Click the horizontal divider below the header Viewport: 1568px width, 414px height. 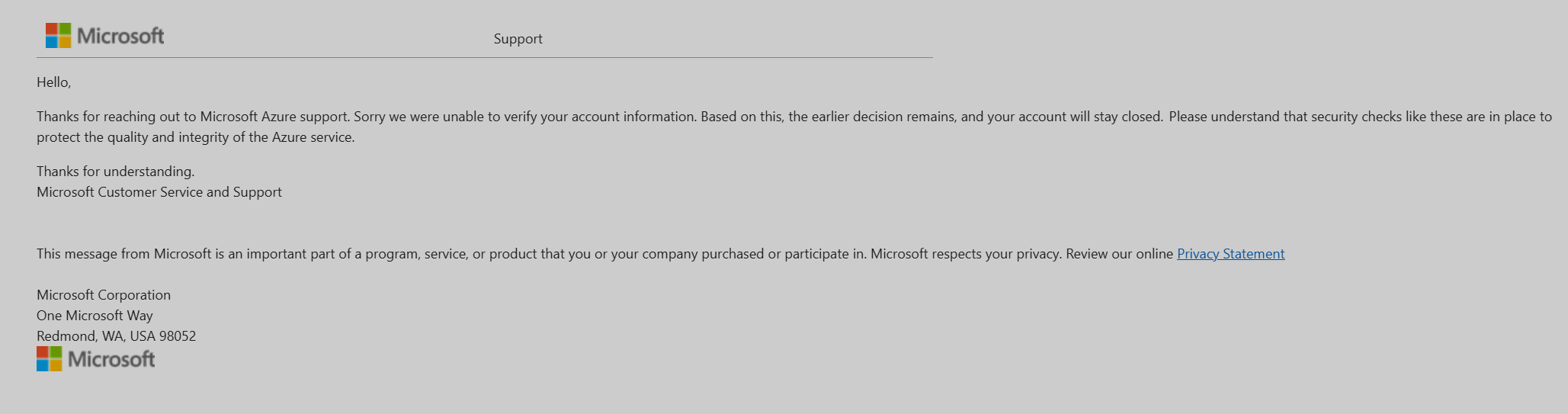point(485,57)
